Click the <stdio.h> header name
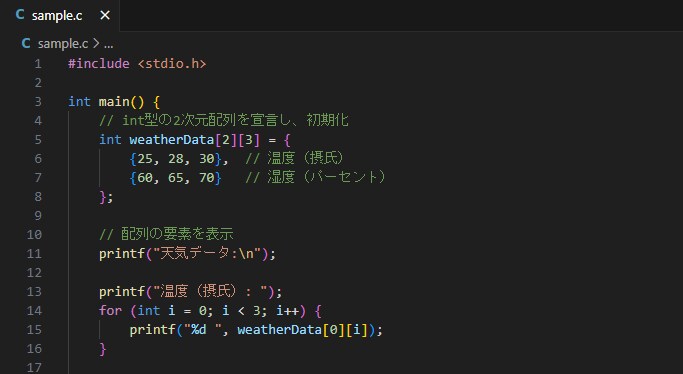 pos(172,64)
